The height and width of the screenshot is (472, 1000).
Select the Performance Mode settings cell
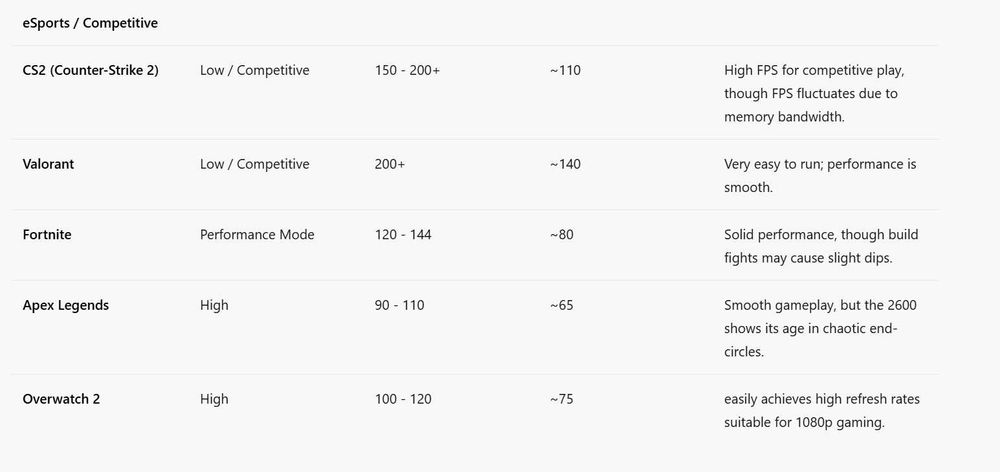(257, 234)
